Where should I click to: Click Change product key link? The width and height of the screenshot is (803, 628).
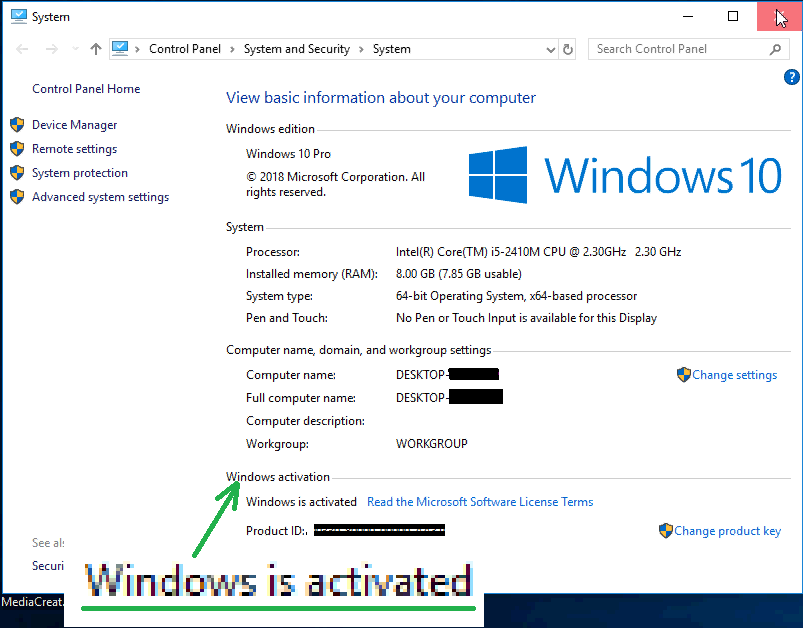(x=727, y=531)
